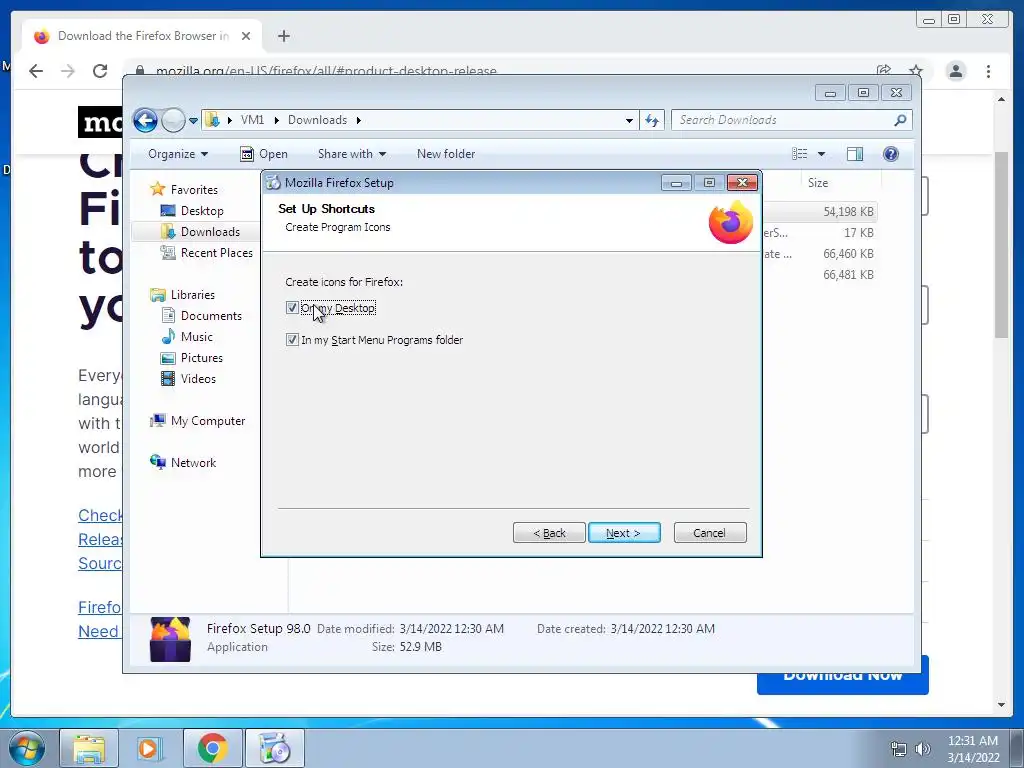Viewport: 1024px width, 768px height.
Task: Select the 66,460 KB file row
Action: (819, 253)
